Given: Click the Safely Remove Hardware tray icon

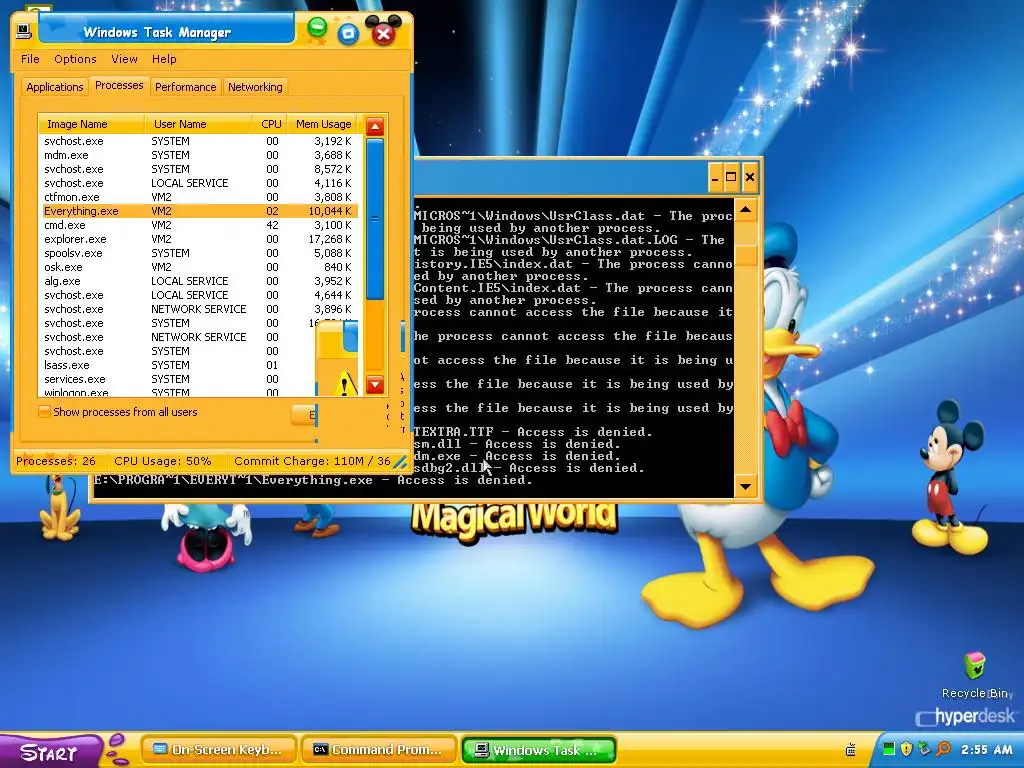Looking at the screenshot, I should [x=923, y=748].
